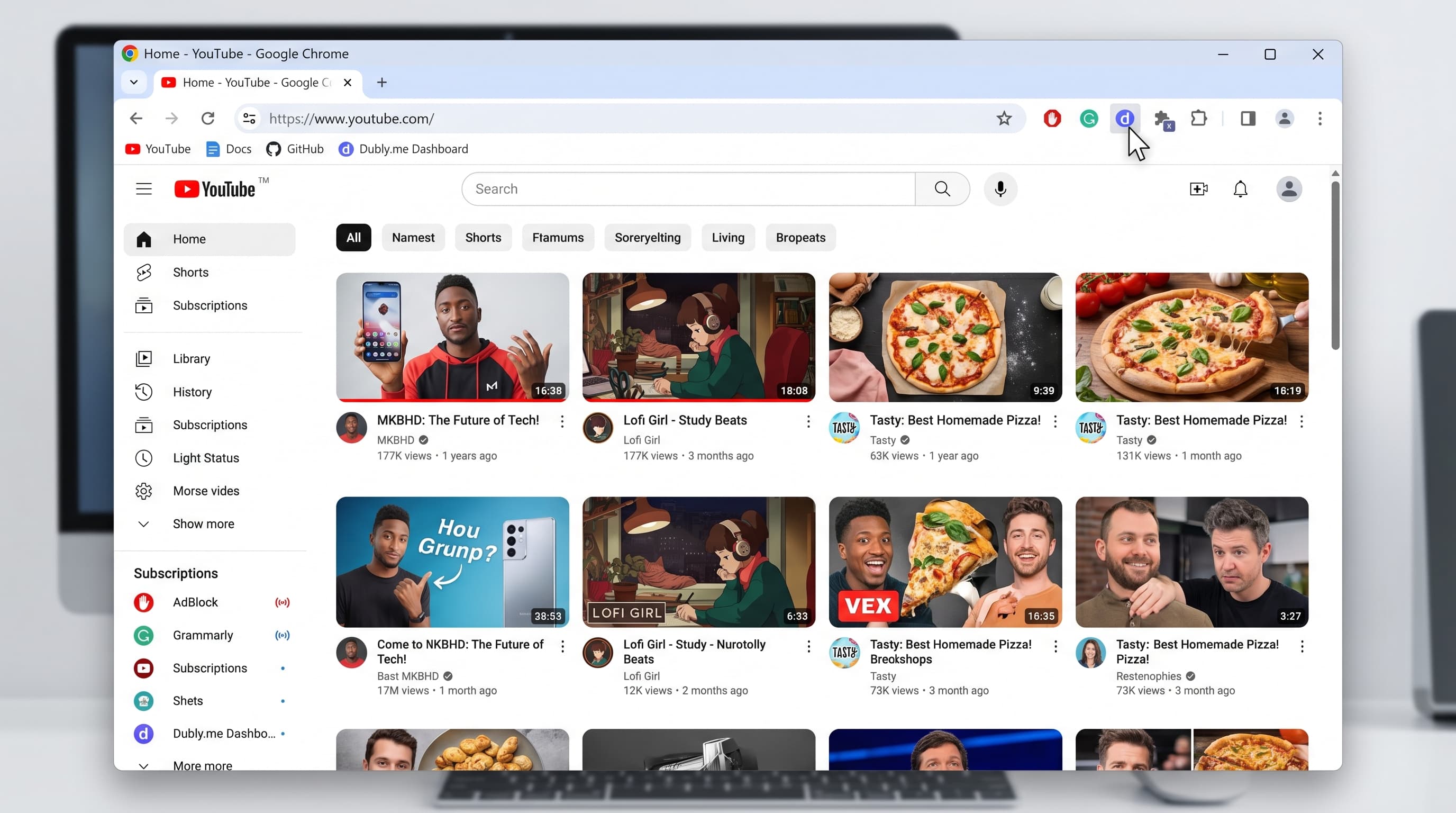1456x813 pixels.
Task: Open the puzzle-piece extension icon before the side panel
Action: (x=1199, y=119)
